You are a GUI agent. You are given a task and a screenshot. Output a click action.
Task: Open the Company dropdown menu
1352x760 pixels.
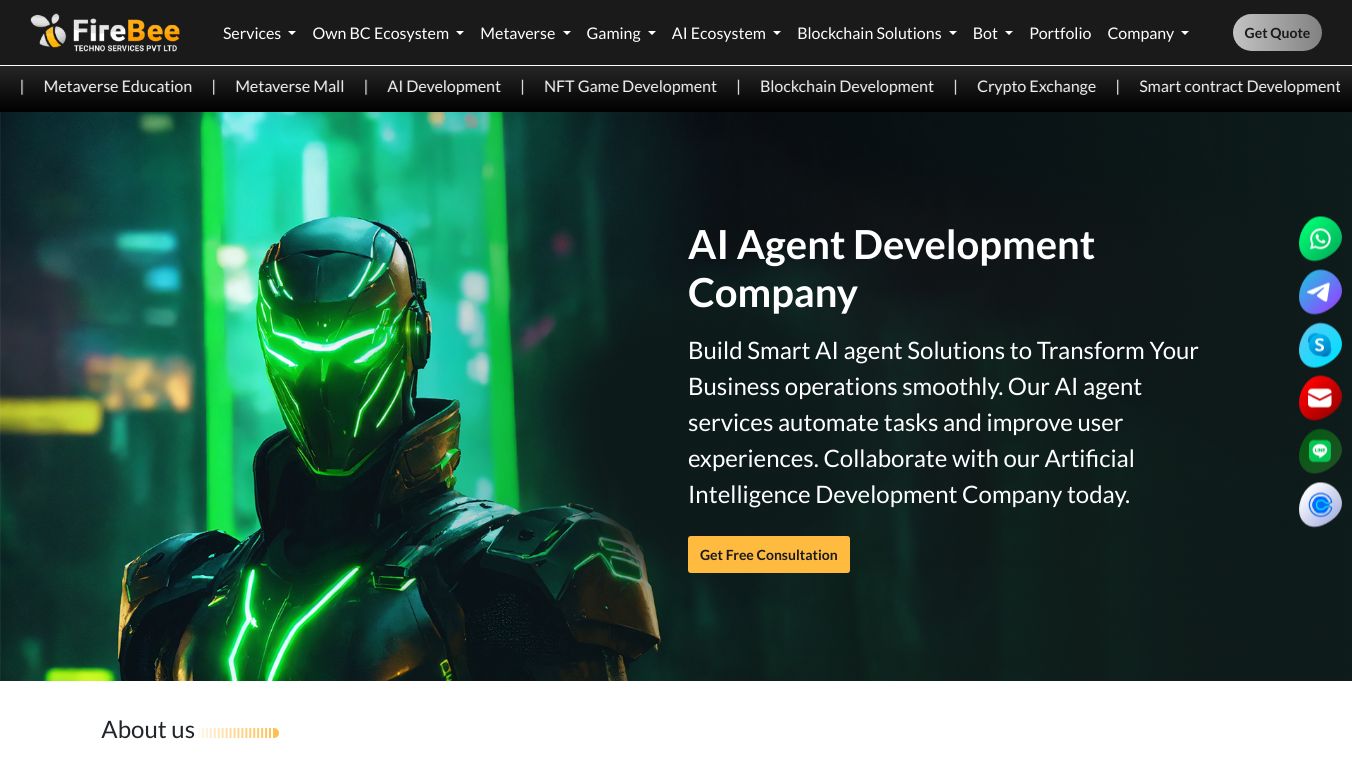[x=1148, y=33]
